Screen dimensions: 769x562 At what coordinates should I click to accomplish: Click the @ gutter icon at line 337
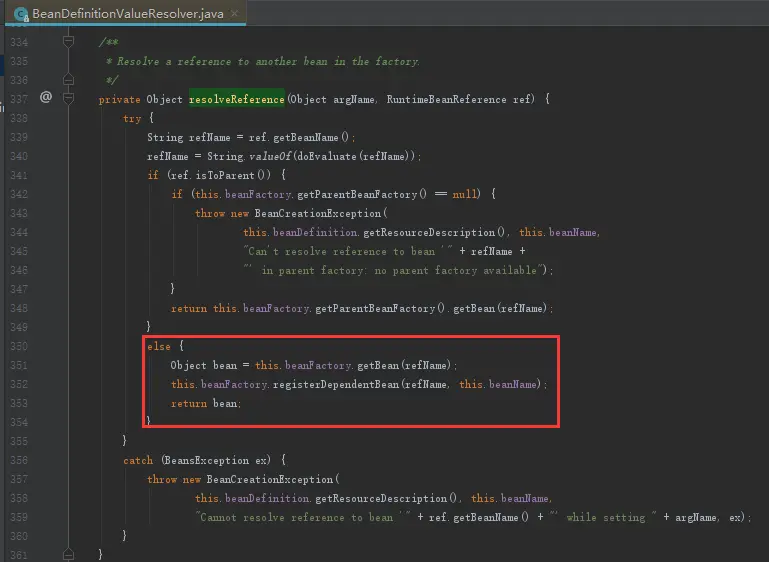pyautogui.click(x=46, y=97)
